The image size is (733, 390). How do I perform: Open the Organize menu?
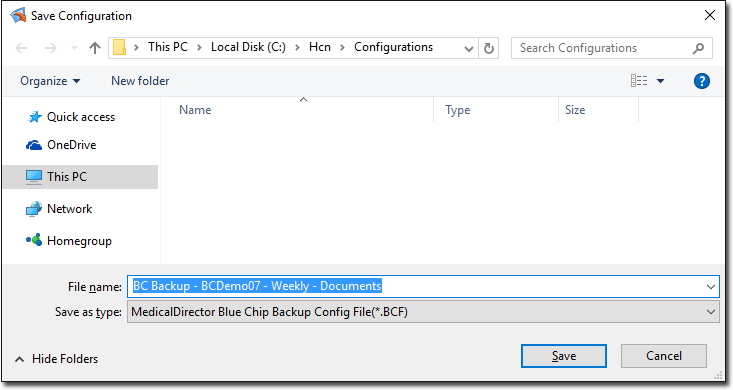pyautogui.click(x=50, y=81)
